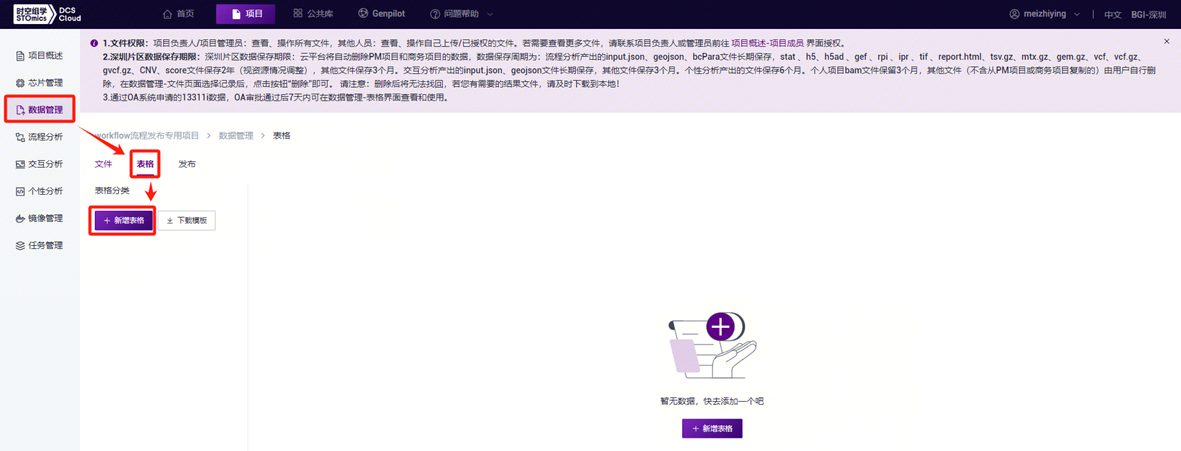Image resolution: width=1181 pixels, height=451 pixels.
Task: Open 公共库 in the top navigation
Action: point(313,14)
